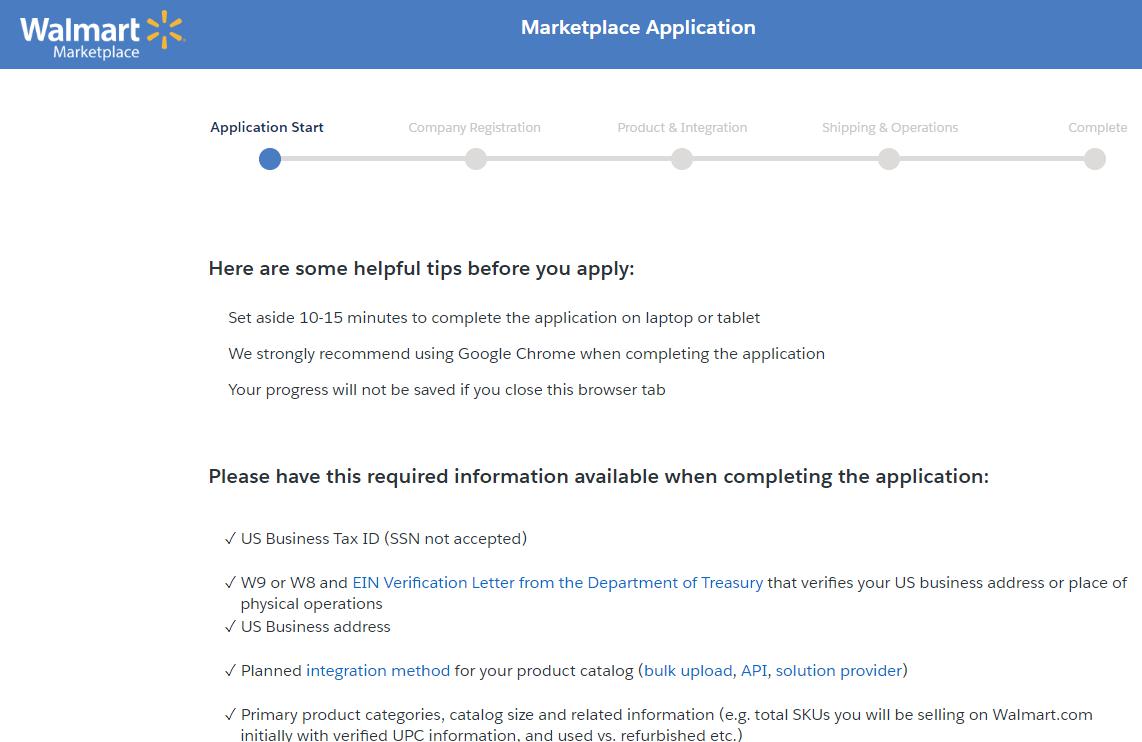Select the Company Registration step circle
Image resolution: width=1142 pixels, height=742 pixels.
[476, 159]
